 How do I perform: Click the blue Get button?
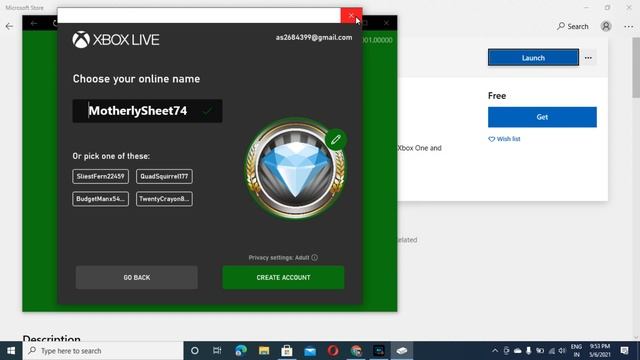pyautogui.click(x=542, y=117)
